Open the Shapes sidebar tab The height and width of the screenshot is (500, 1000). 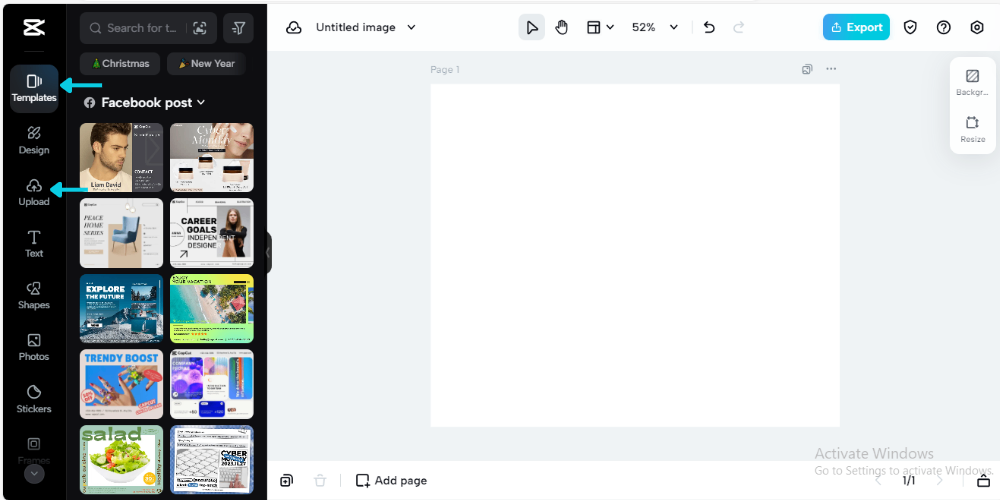click(34, 295)
